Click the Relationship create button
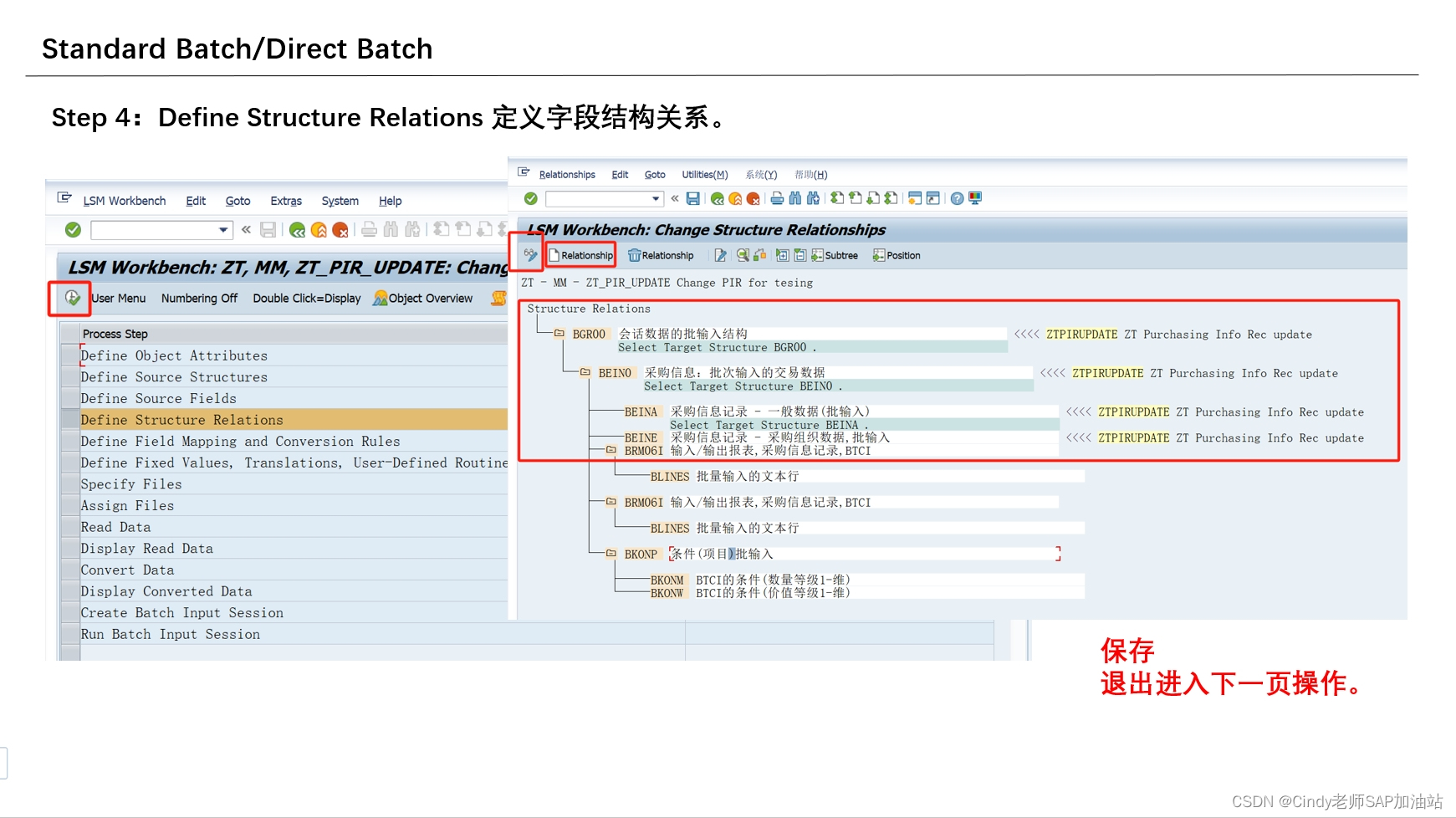This screenshot has width=1456, height=818. [580, 255]
